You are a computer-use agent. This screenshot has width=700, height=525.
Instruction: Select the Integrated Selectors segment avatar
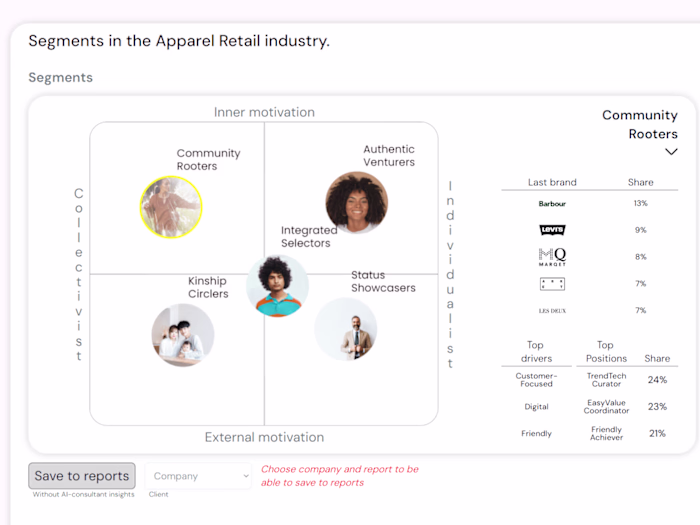(277, 285)
